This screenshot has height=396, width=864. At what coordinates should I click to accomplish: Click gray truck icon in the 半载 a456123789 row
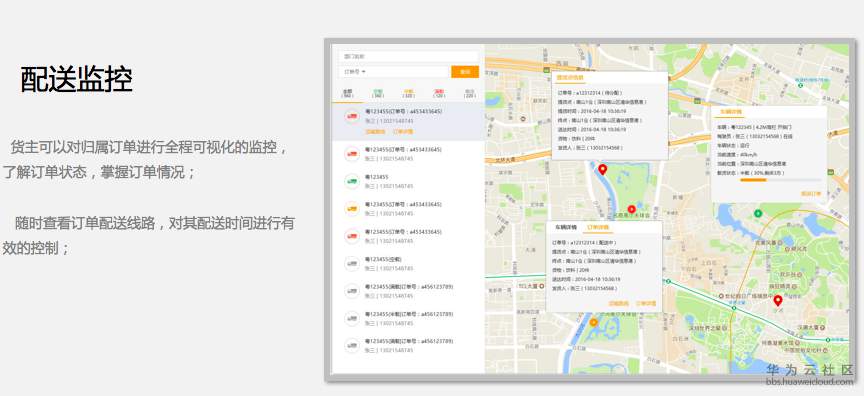352,318
